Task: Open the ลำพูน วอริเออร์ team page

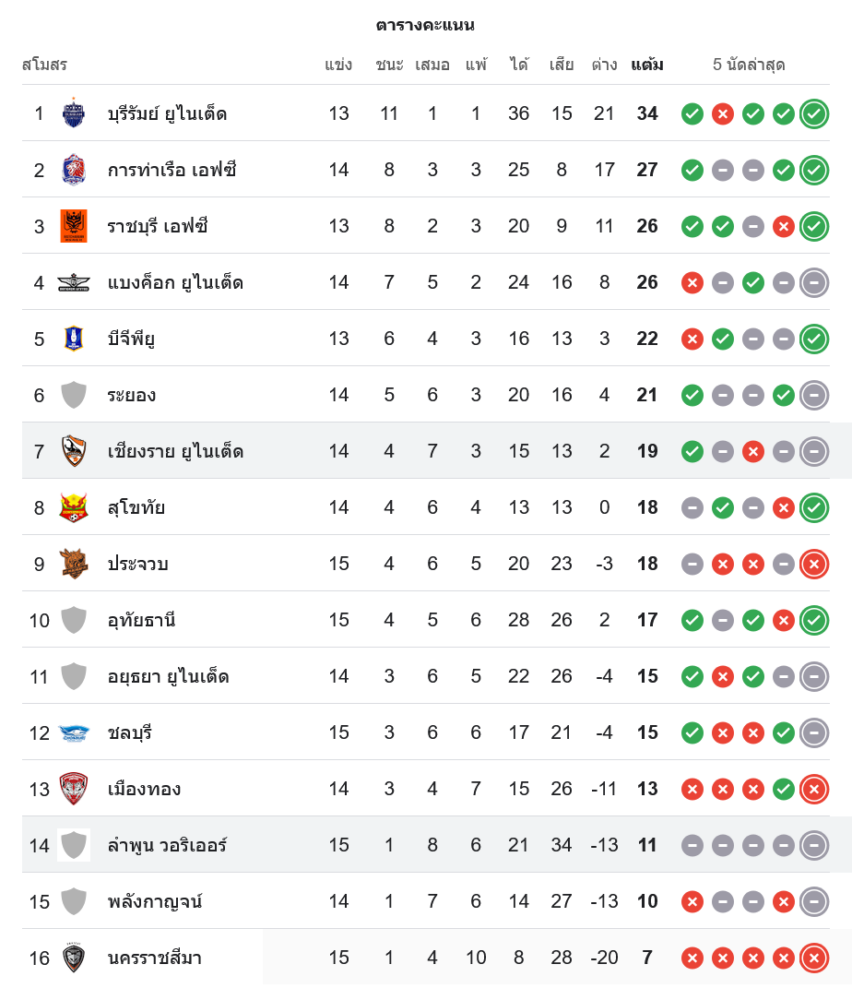Action: point(167,845)
